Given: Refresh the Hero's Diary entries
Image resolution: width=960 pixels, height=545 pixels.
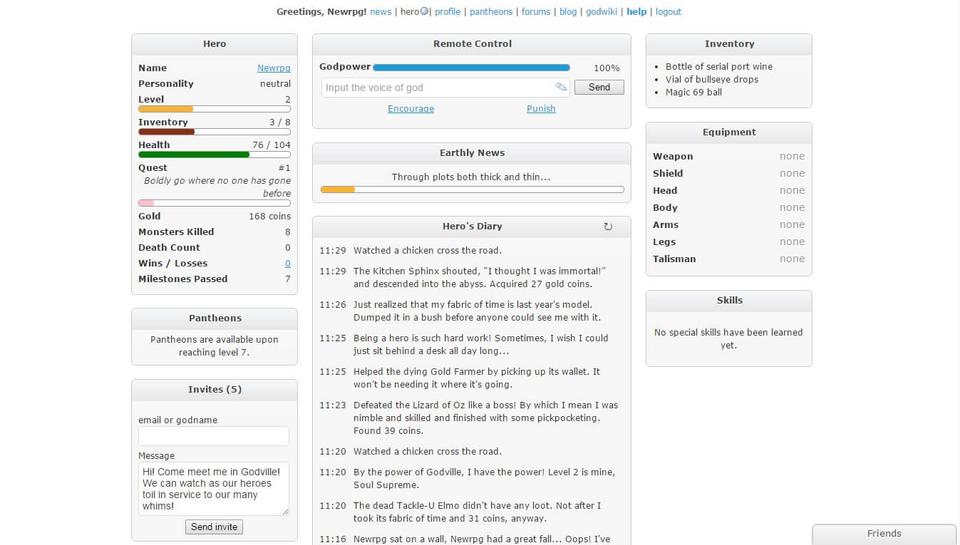Looking at the screenshot, I should (x=608, y=227).
